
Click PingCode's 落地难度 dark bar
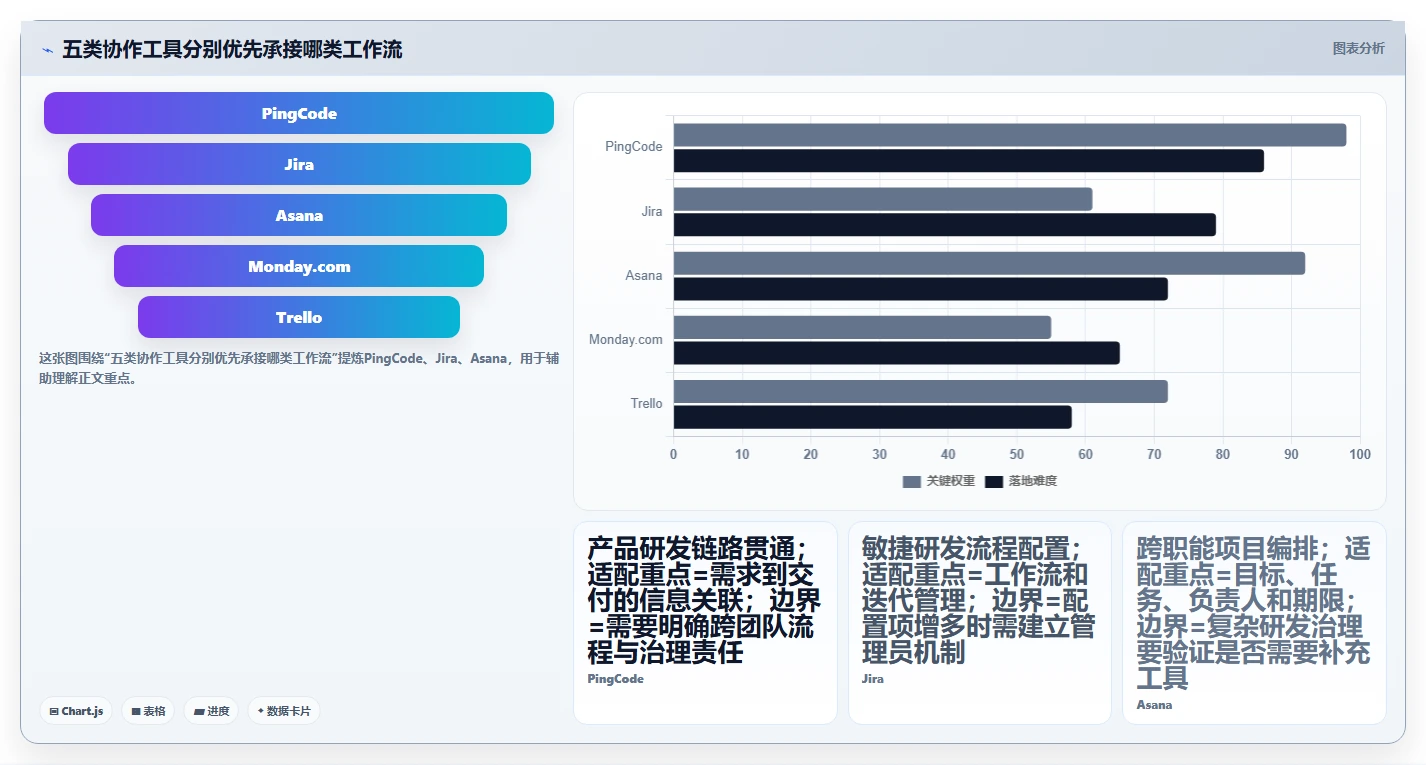tap(969, 160)
